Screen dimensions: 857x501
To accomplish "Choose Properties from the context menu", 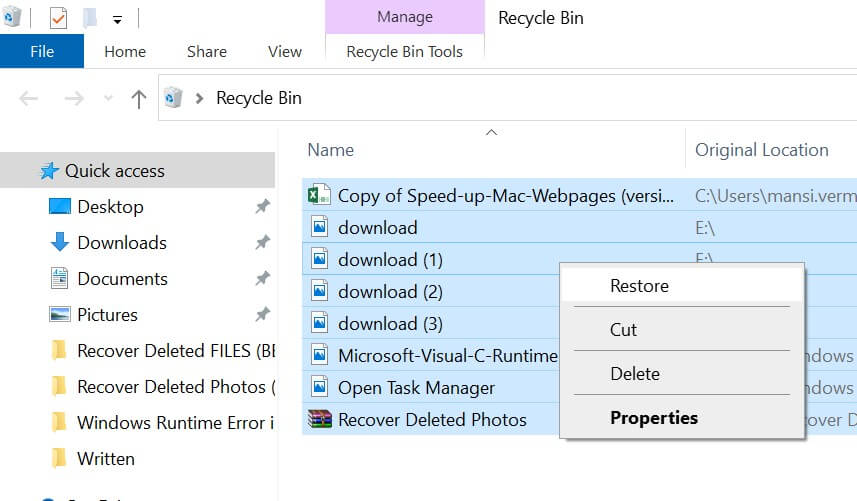I will (x=682, y=418).
